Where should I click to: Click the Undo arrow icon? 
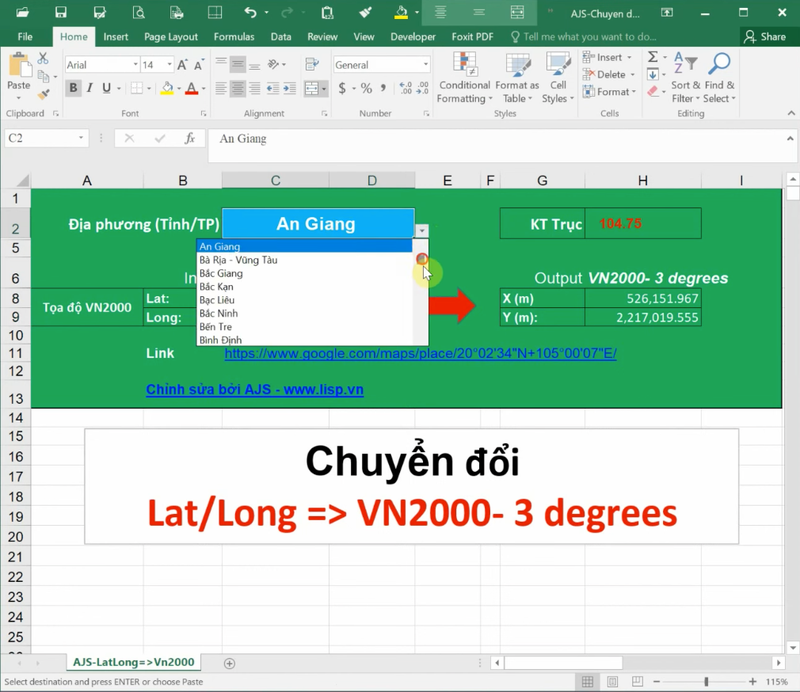point(250,12)
